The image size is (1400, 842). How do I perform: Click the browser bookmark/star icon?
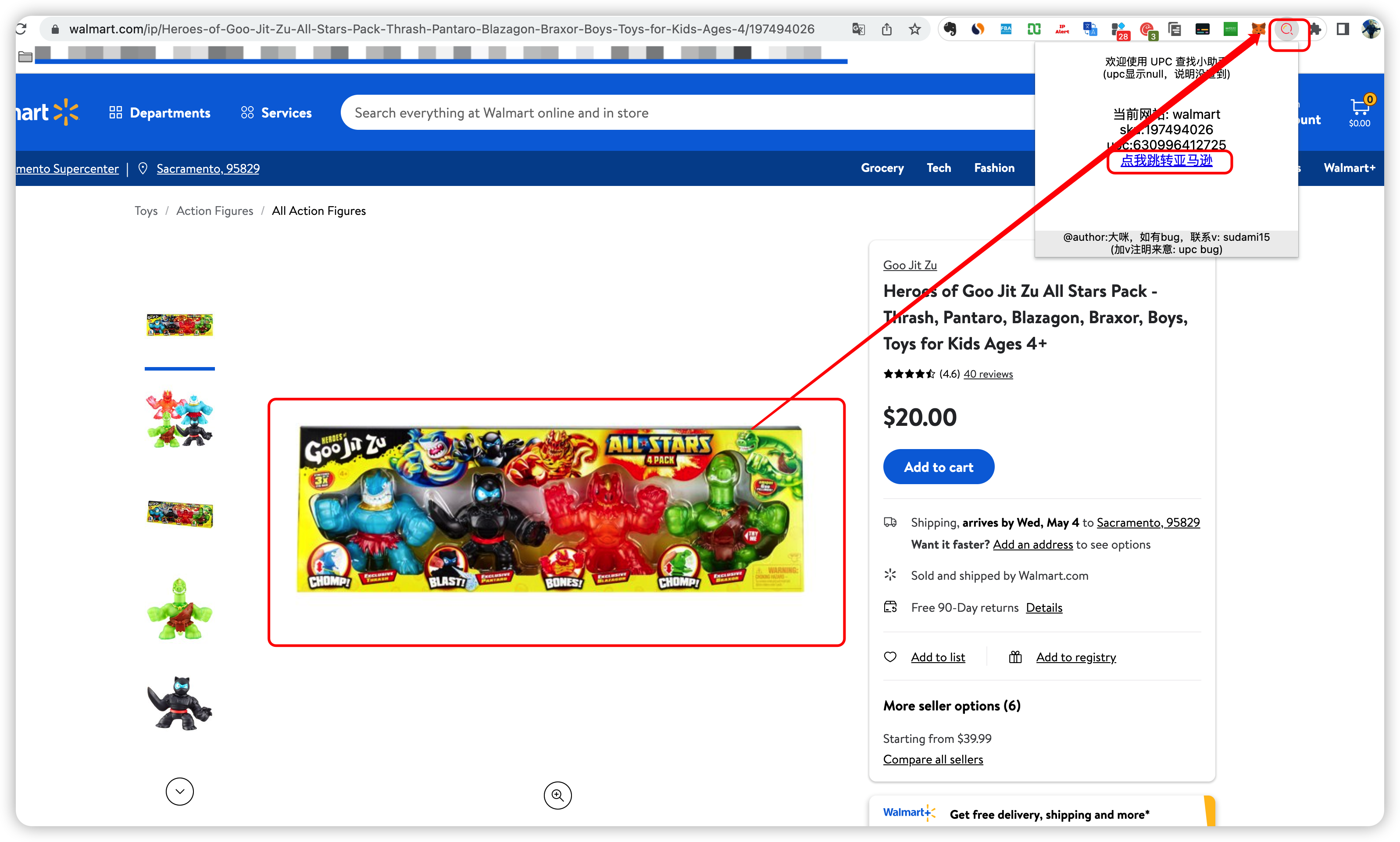(x=913, y=29)
